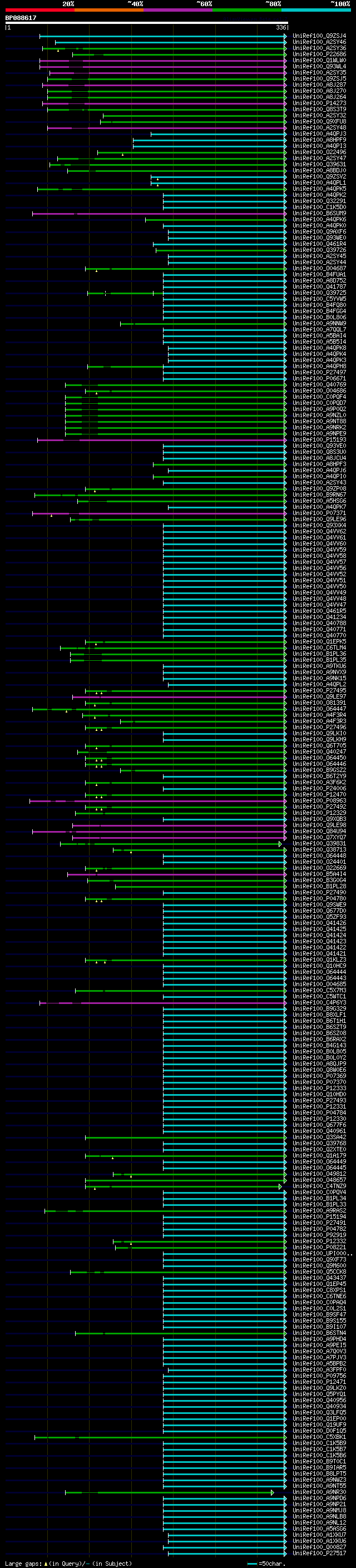Select the UniRef100_Q9LKI0 hit label
Screen dimensions: 356x1568
[x=319, y=734]
